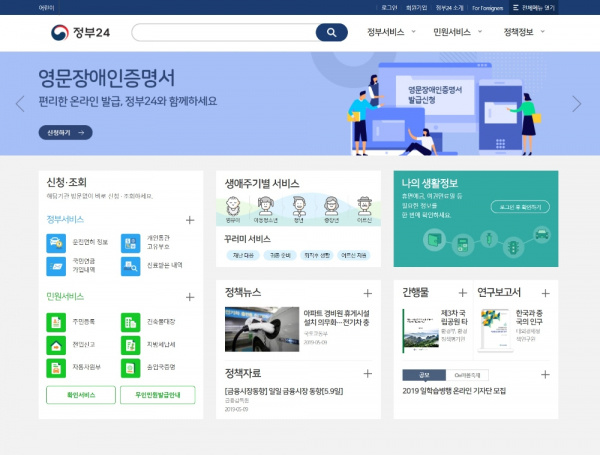Expand 정책자료 with the plus icon
This screenshot has width=600, height=455.
[x=367, y=373]
